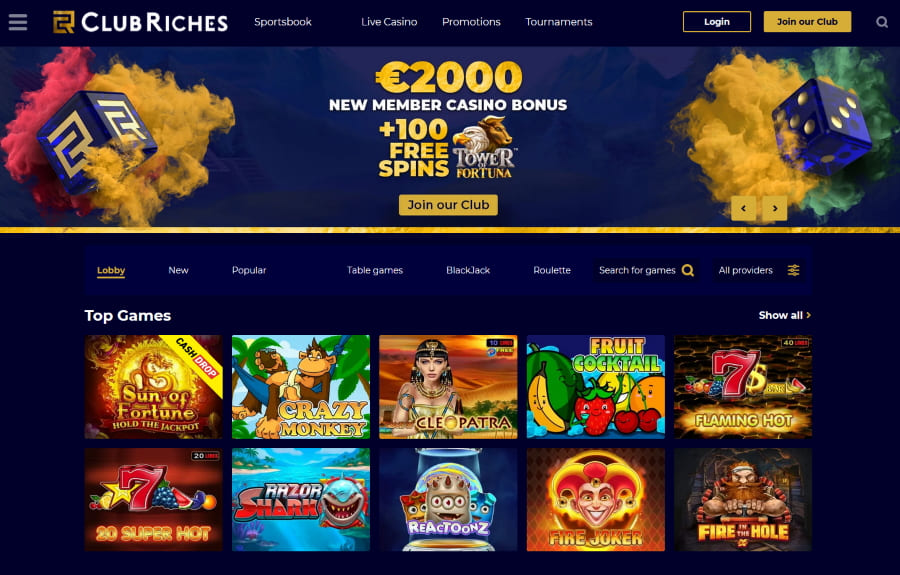Click the Club Riches logo
The image size is (900, 575).
pos(141,22)
